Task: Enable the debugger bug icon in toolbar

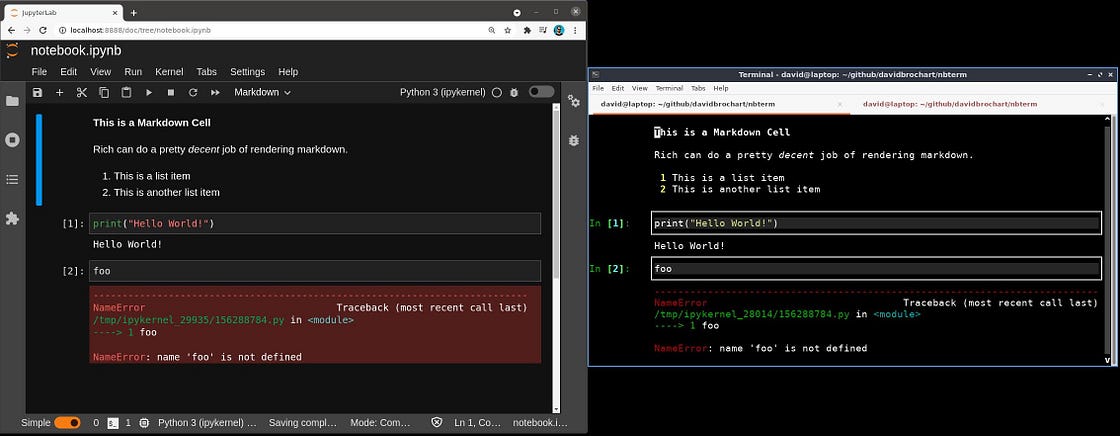Action: (x=514, y=92)
